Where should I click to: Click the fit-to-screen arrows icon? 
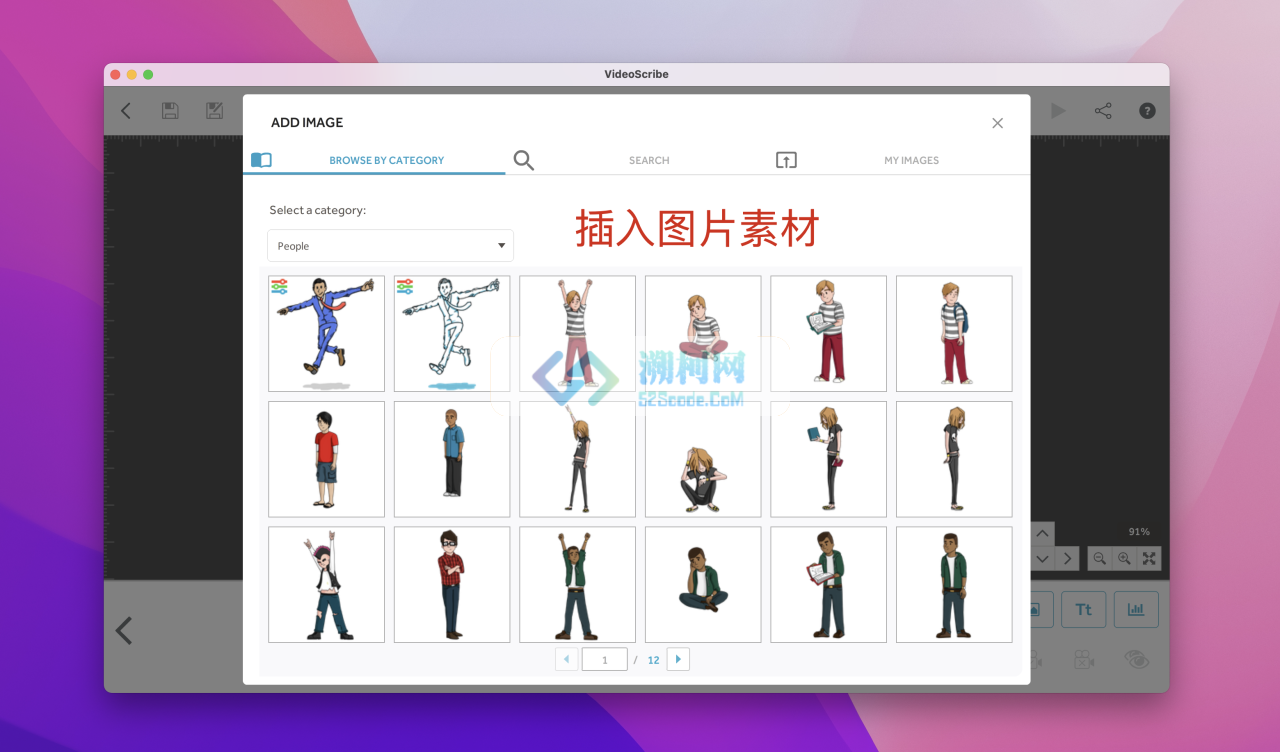[x=1149, y=559]
